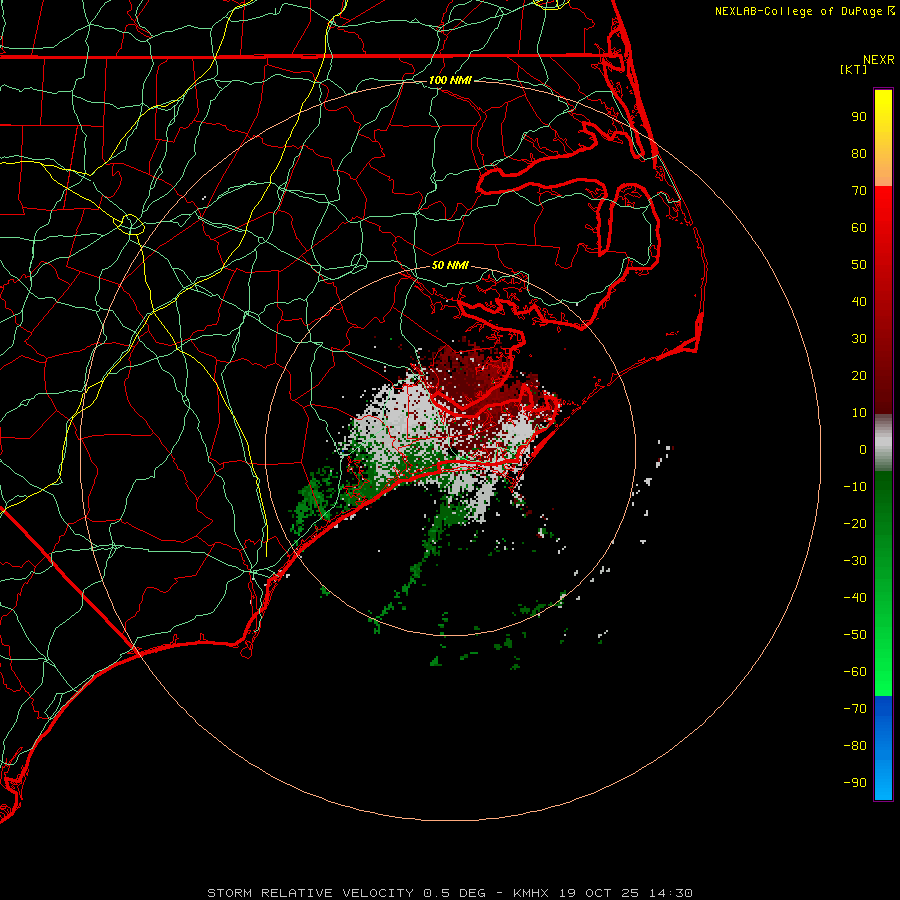Click the 20 value on the velocity scale
This screenshot has width=900, height=900.
pos(859,376)
